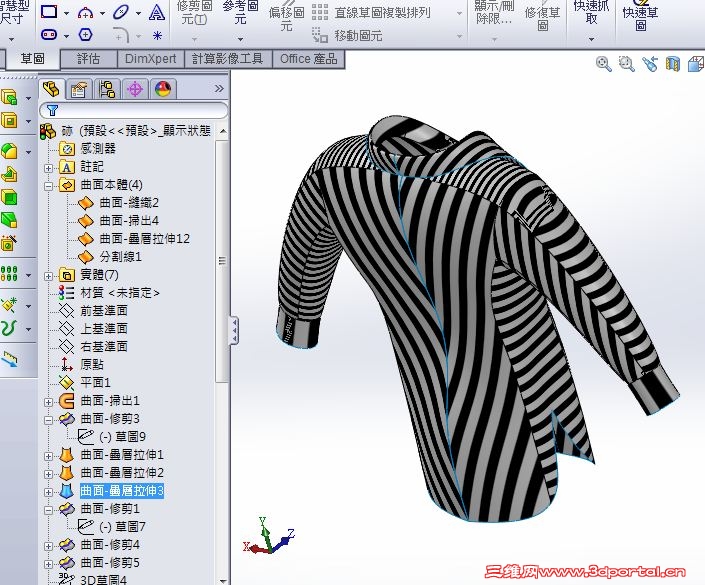Click the panel collapse handle arrows
Screen dimensions: 705x585
pos(234,330)
